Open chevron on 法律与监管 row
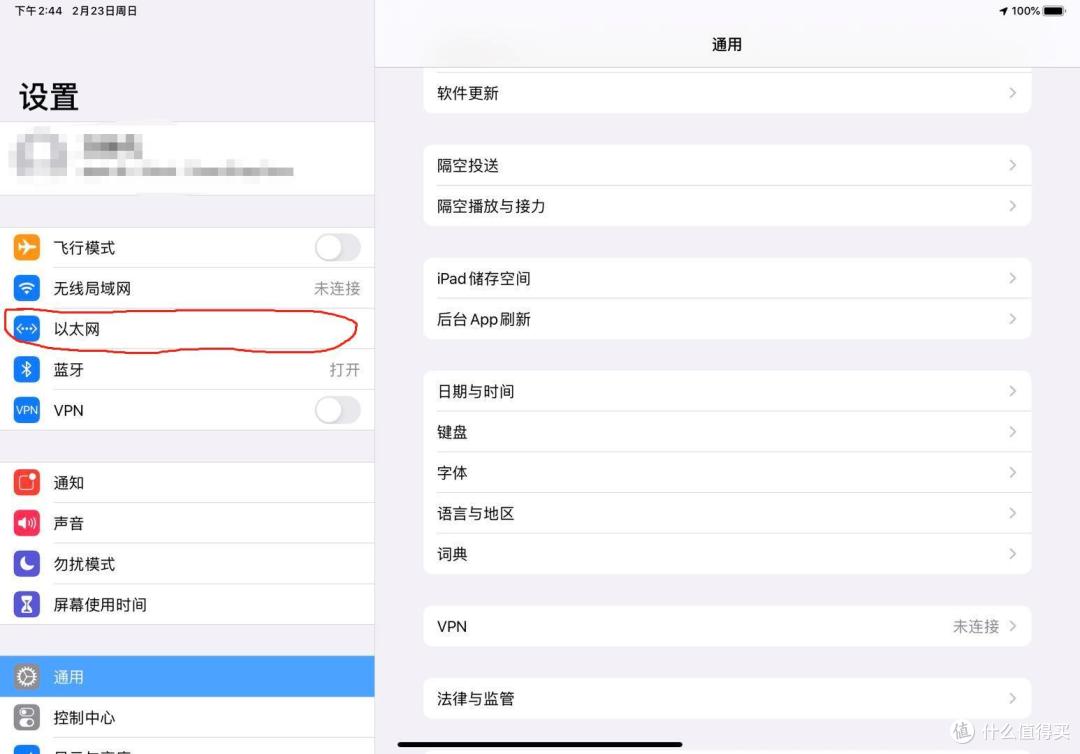 point(1012,698)
